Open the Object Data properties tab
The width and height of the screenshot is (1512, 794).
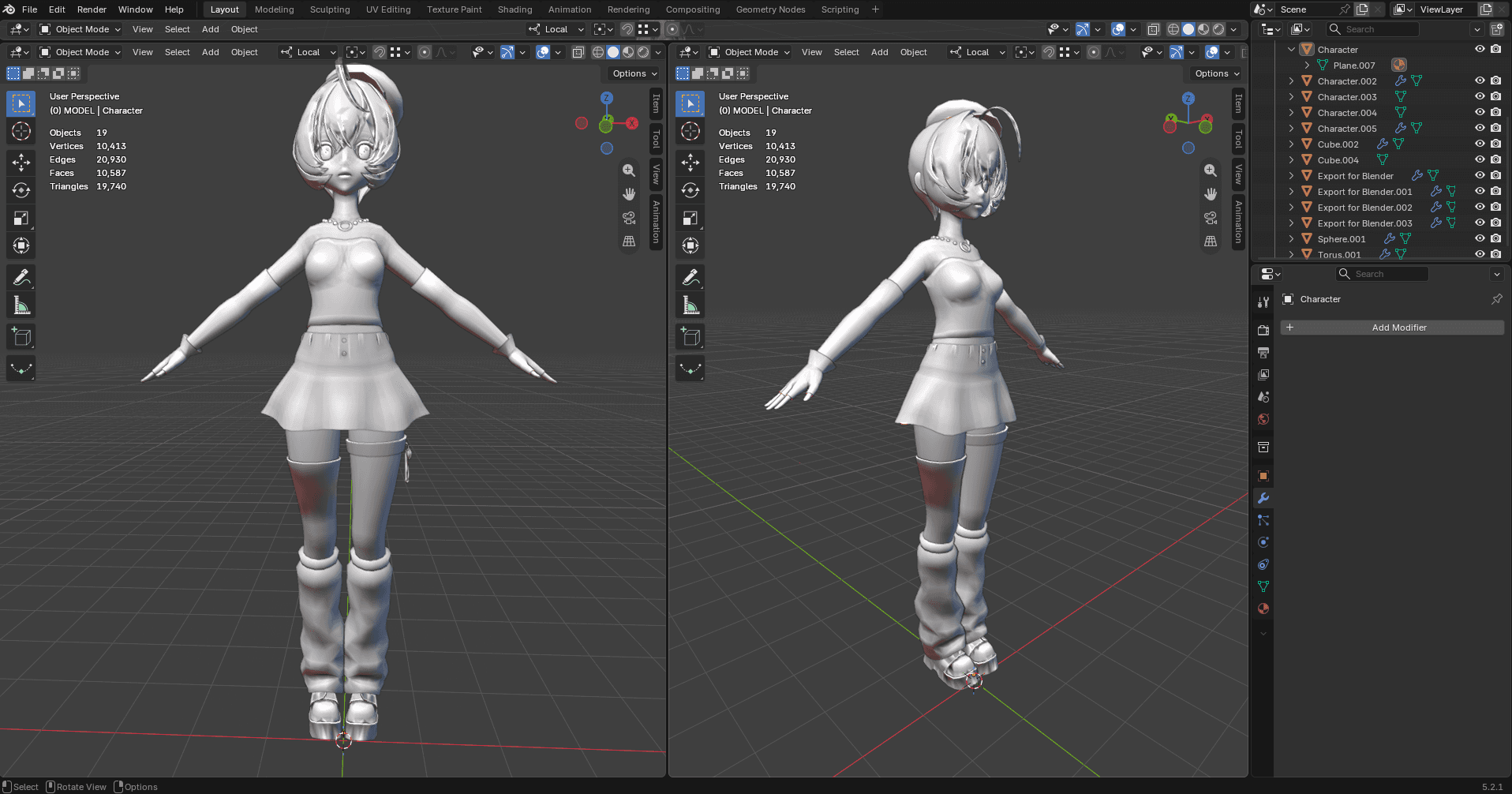[x=1263, y=586]
